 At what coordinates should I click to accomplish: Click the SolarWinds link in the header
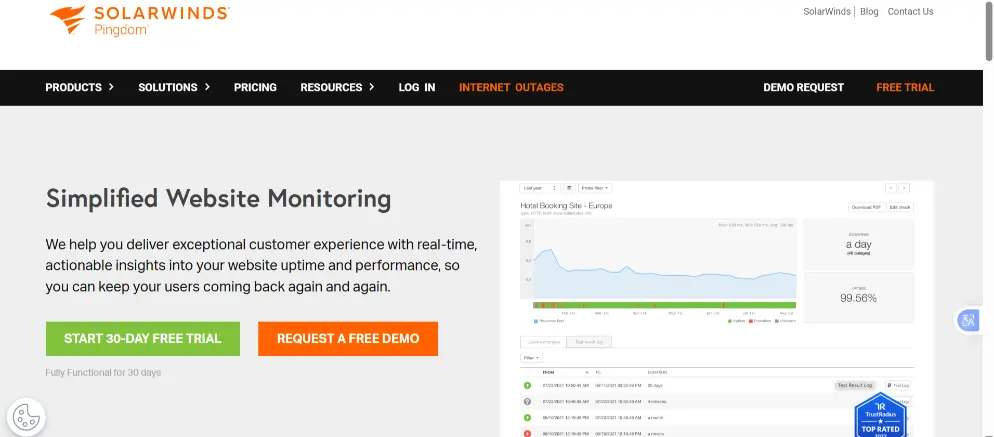(827, 11)
